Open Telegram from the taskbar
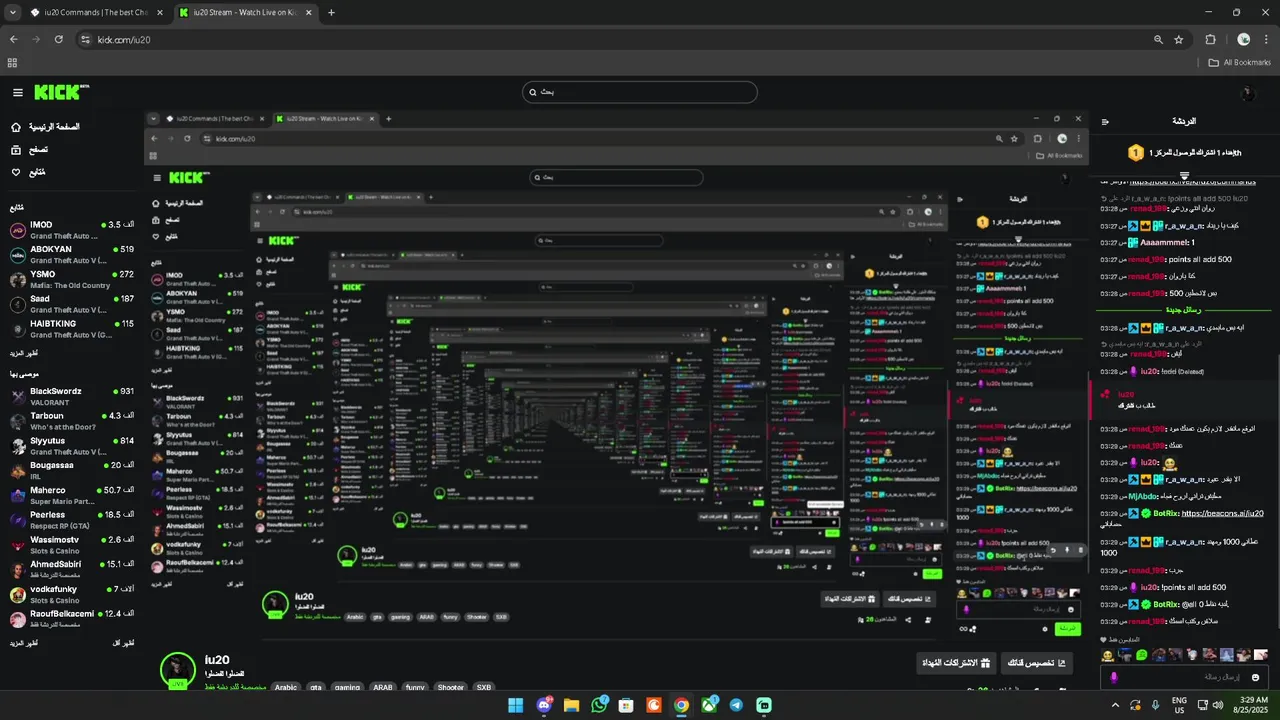 pos(736,705)
